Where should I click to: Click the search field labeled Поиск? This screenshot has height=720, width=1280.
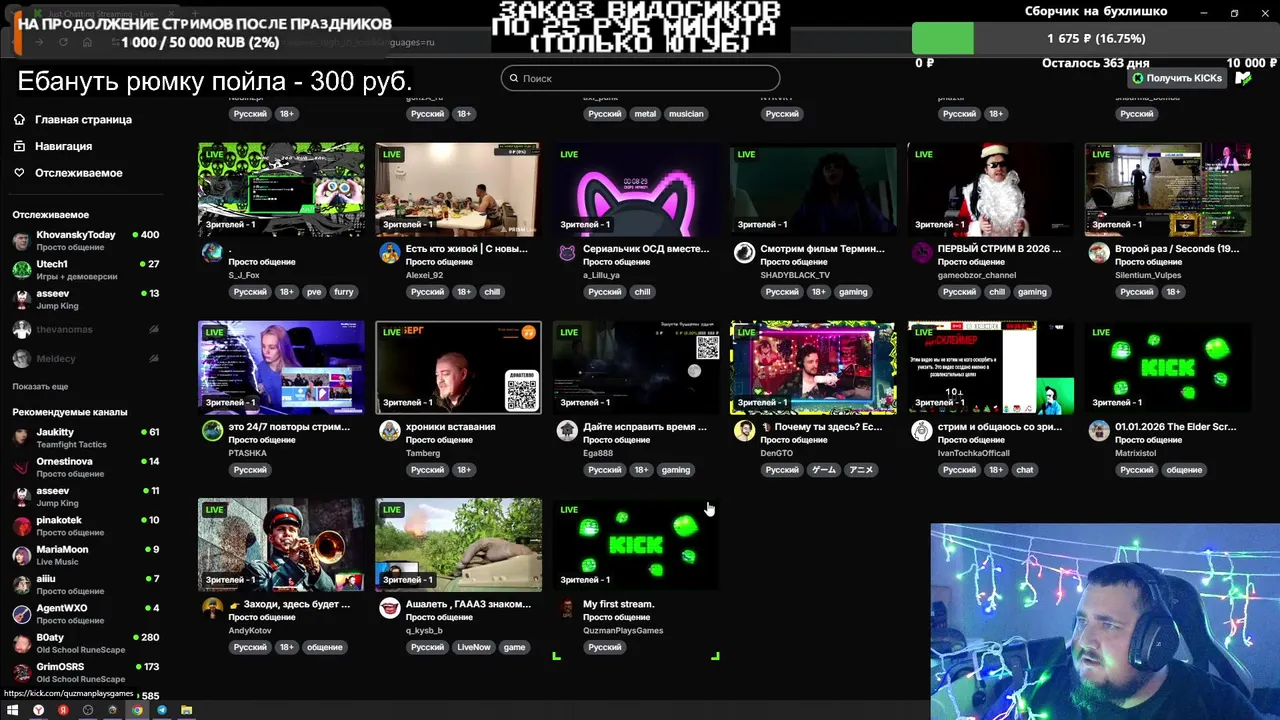tap(640, 78)
